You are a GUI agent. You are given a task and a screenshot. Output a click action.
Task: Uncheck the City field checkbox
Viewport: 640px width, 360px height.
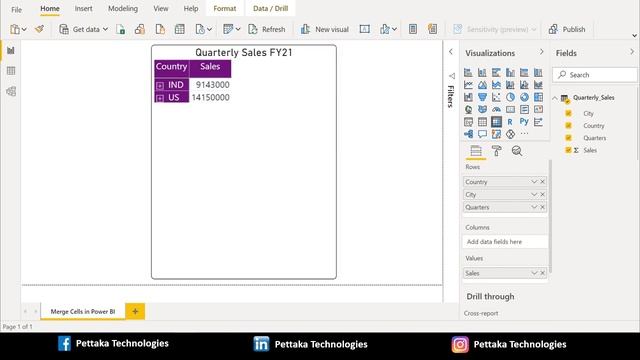click(568, 113)
